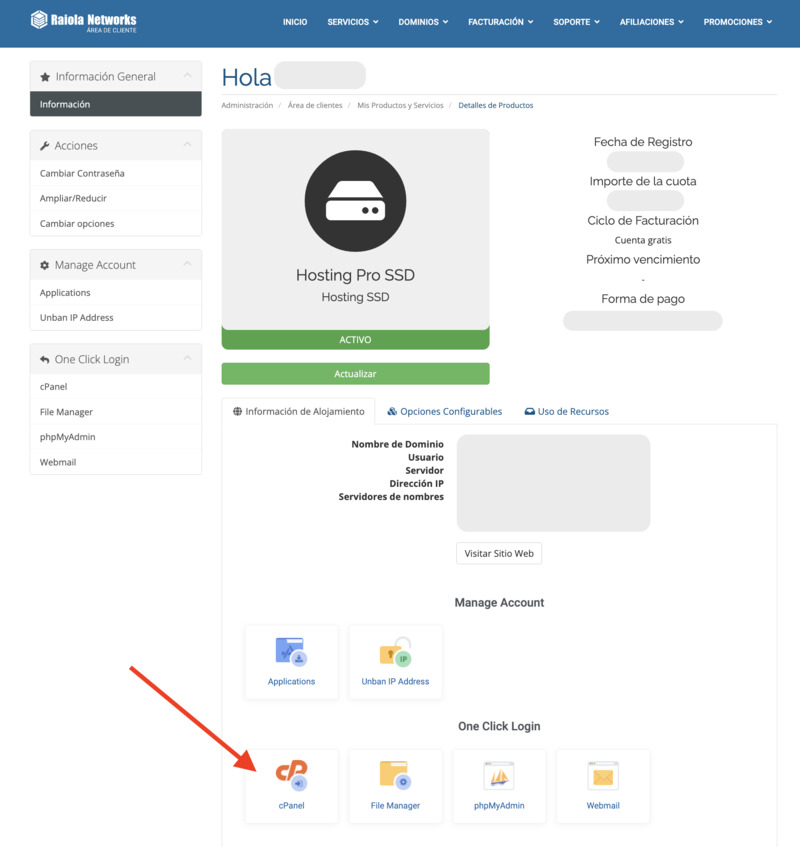Image resolution: width=800 pixels, height=847 pixels.
Task: Open the Promociones dropdown menu
Action: tap(737, 22)
